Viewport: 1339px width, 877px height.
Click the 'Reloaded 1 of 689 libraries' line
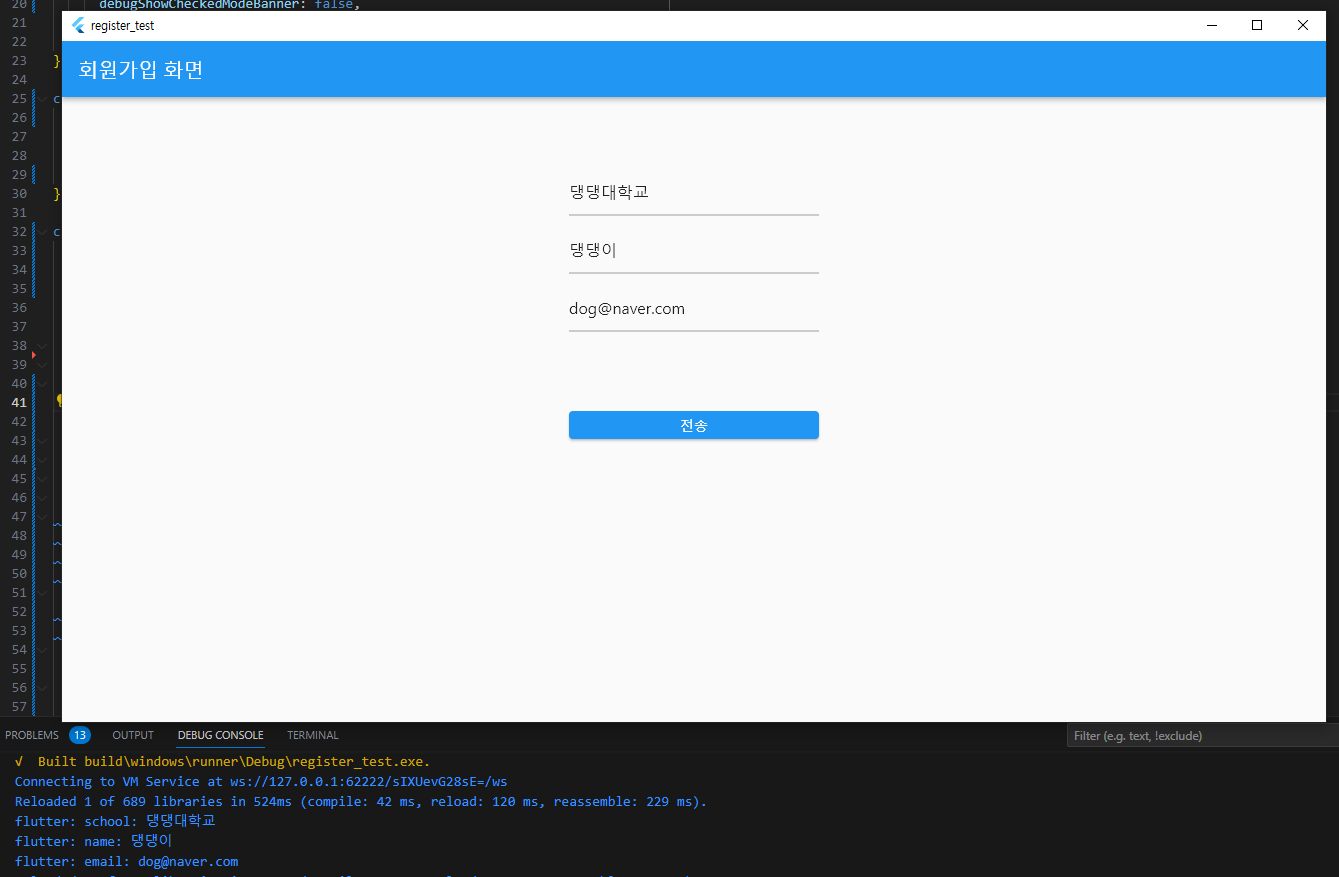361,801
